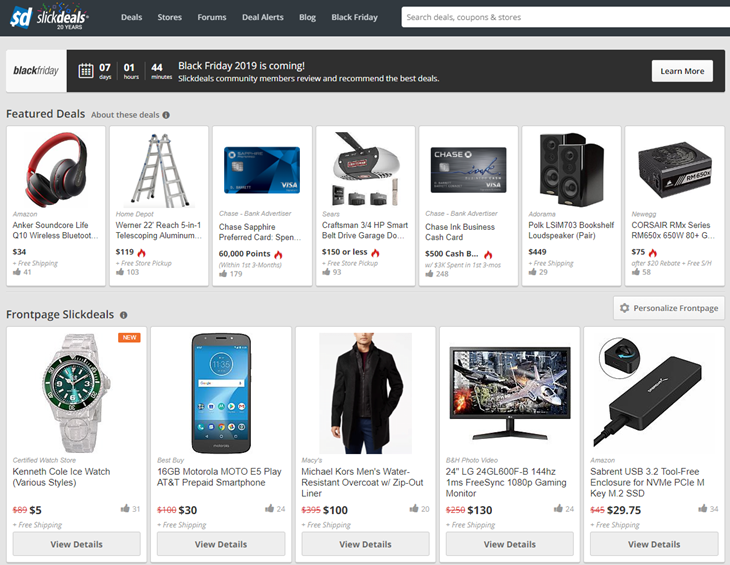
Task: Focus the search deals, coupons & stores field
Action: click(x=566, y=17)
